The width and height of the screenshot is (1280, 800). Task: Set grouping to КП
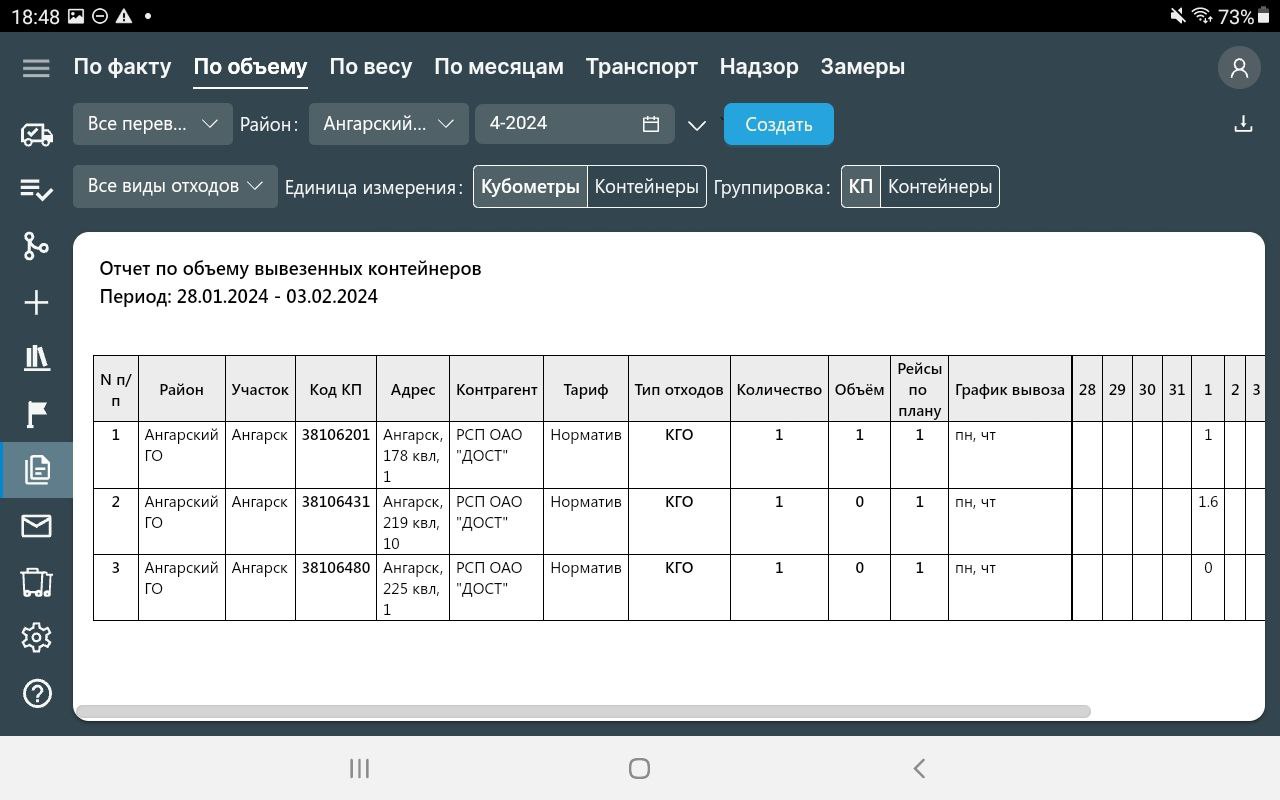860,187
